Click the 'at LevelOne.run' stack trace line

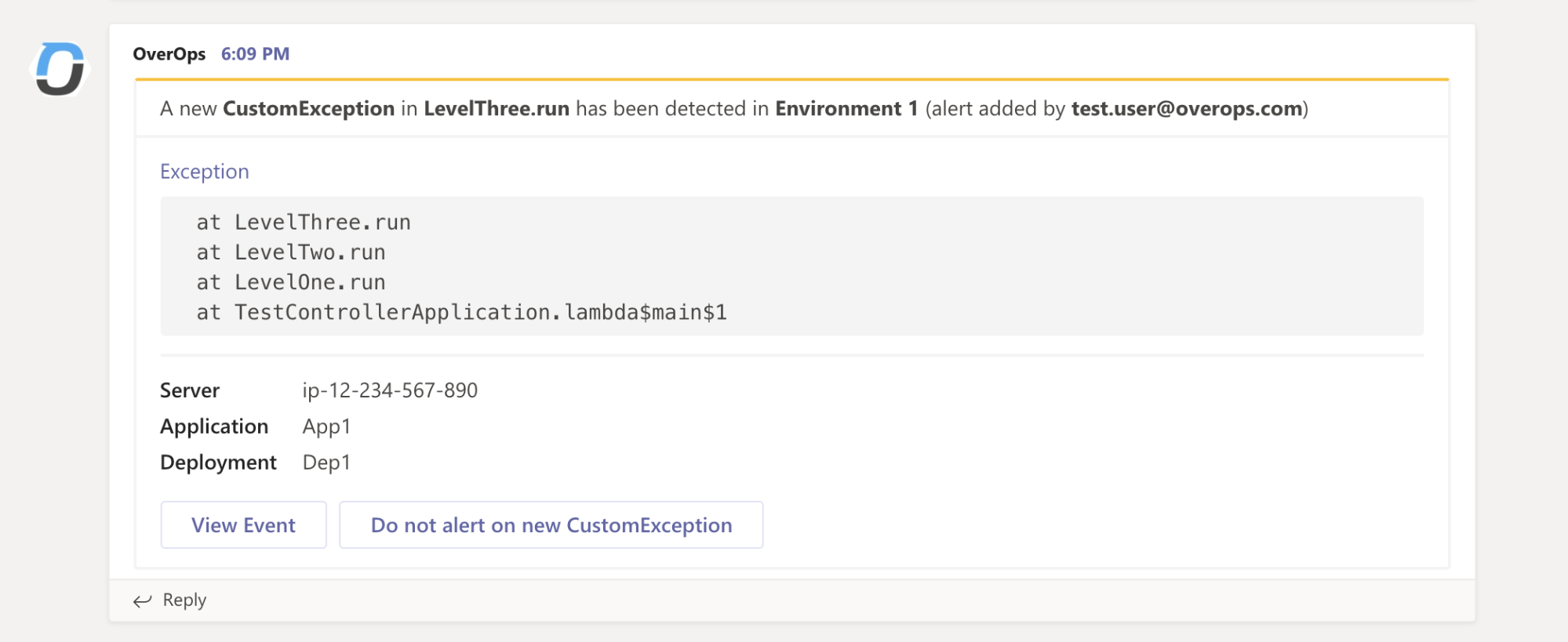tap(291, 282)
